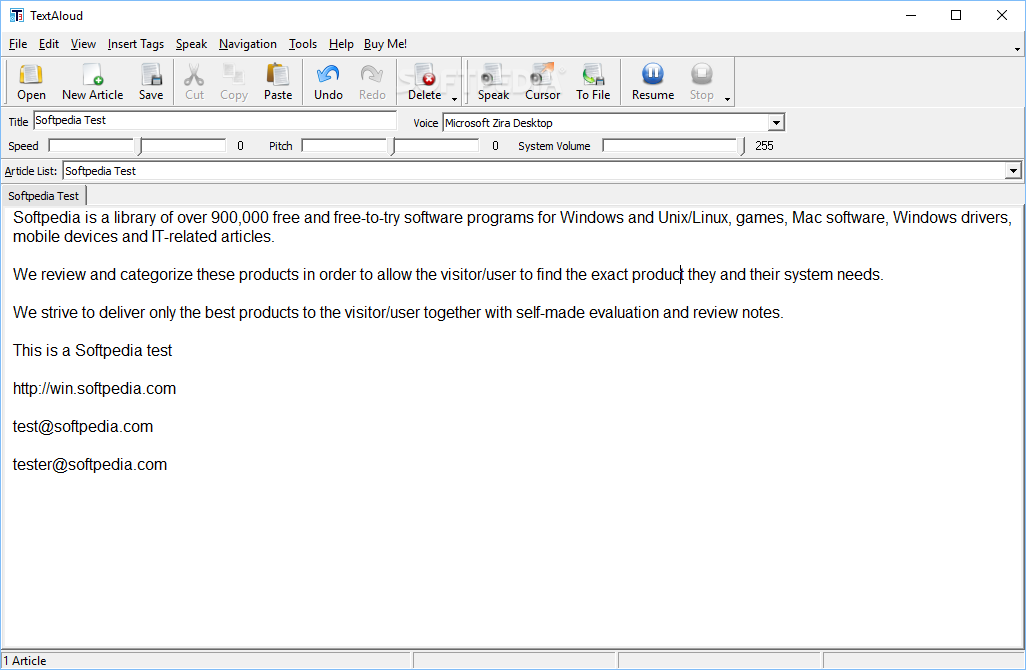Open the Insert Tags menu
Viewport: 1026px width, 670px height.
point(135,44)
